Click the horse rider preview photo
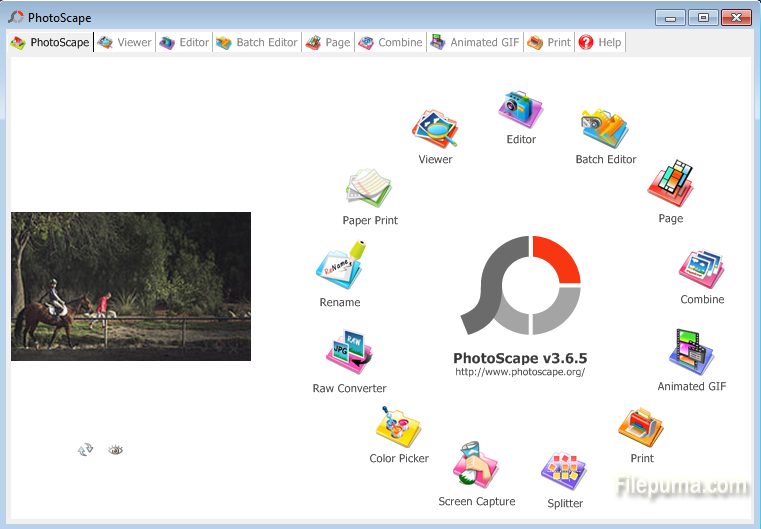761x529 pixels. click(x=131, y=286)
